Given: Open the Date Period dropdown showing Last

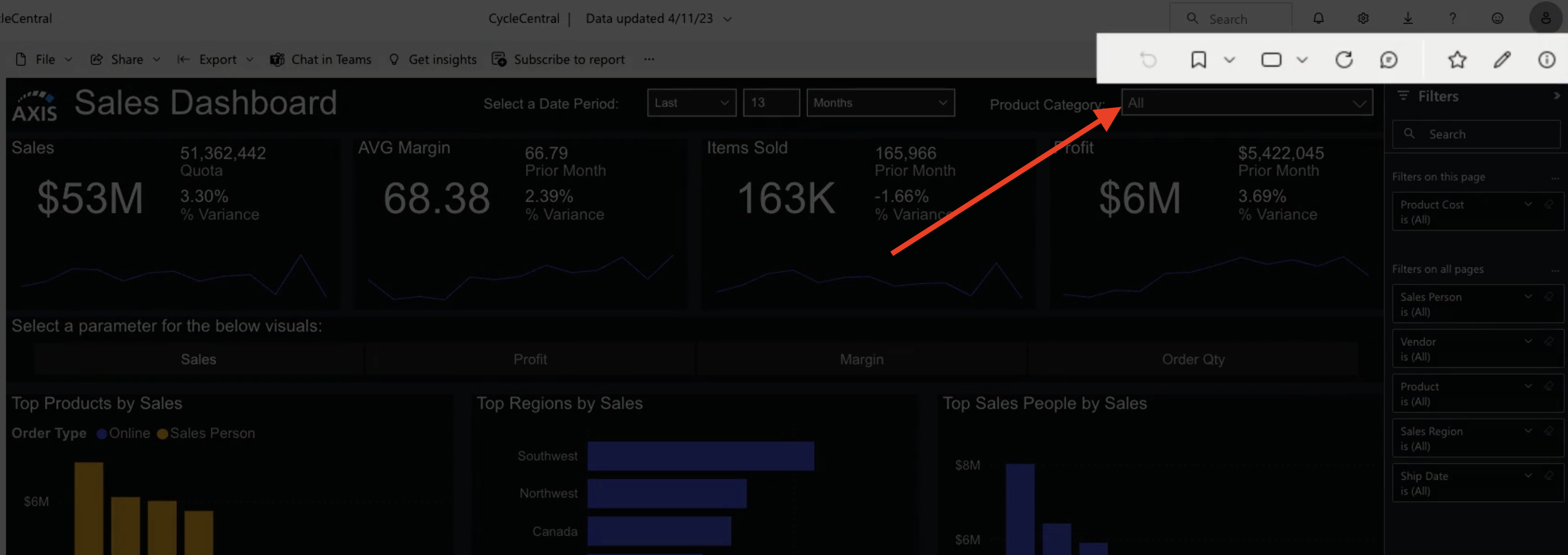Looking at the screenshot, I should (691, 102).
